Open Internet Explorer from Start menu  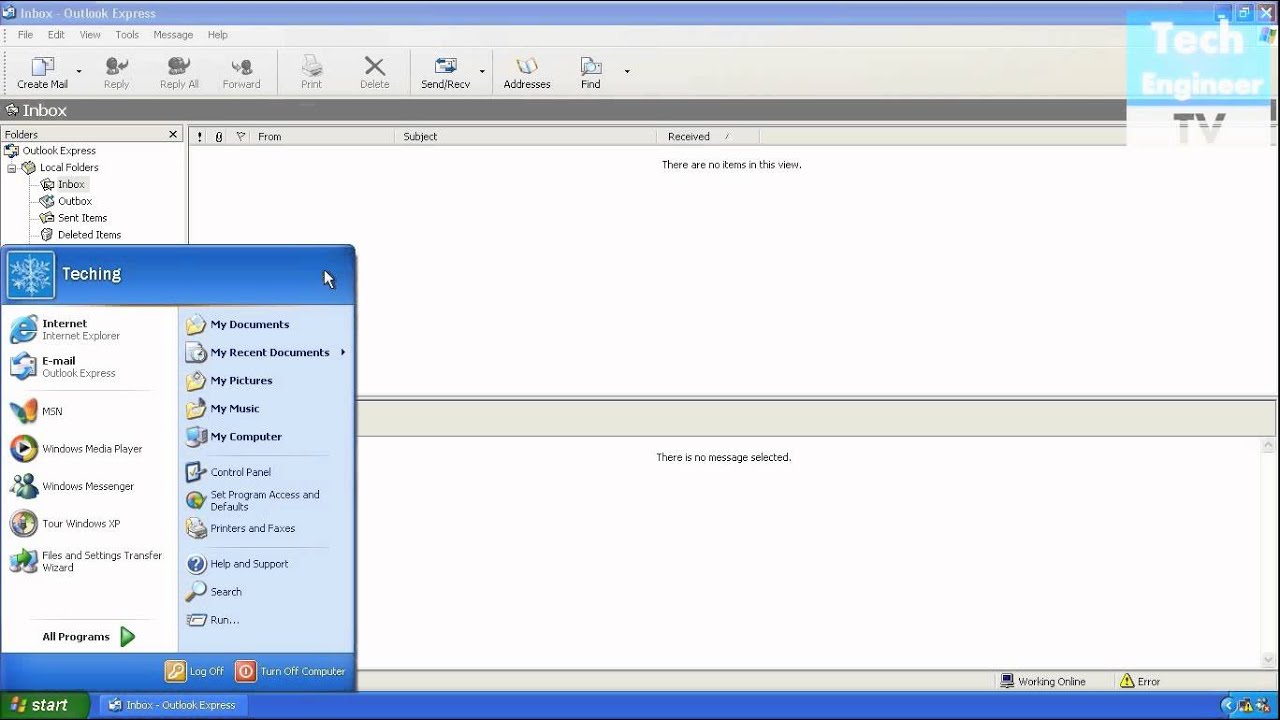(90, 329)
